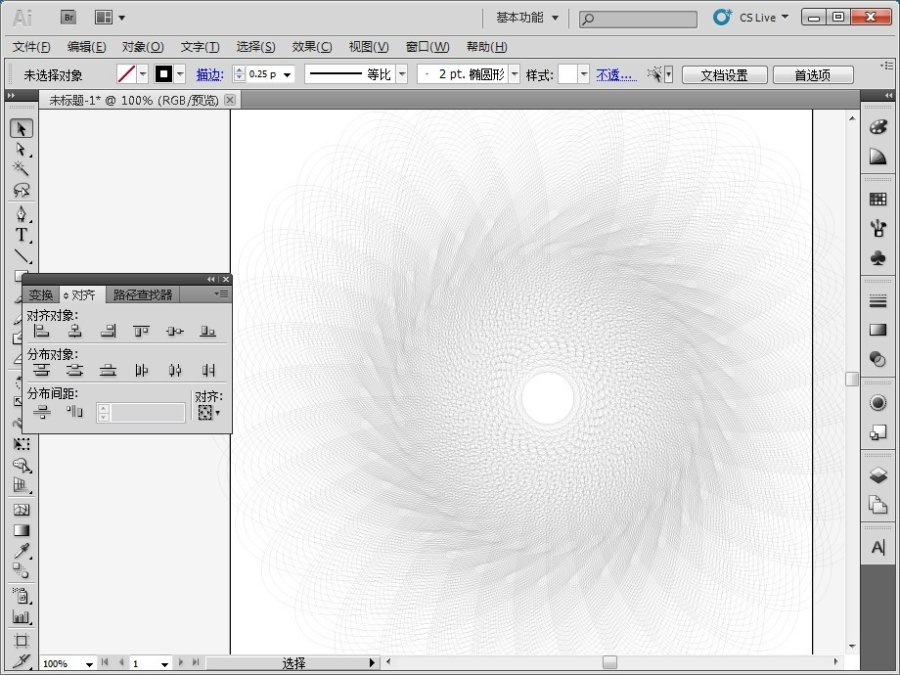This screenshot has width=900, height=675.
Task: Select the Blend tool
Action: [x=21, y=571]
